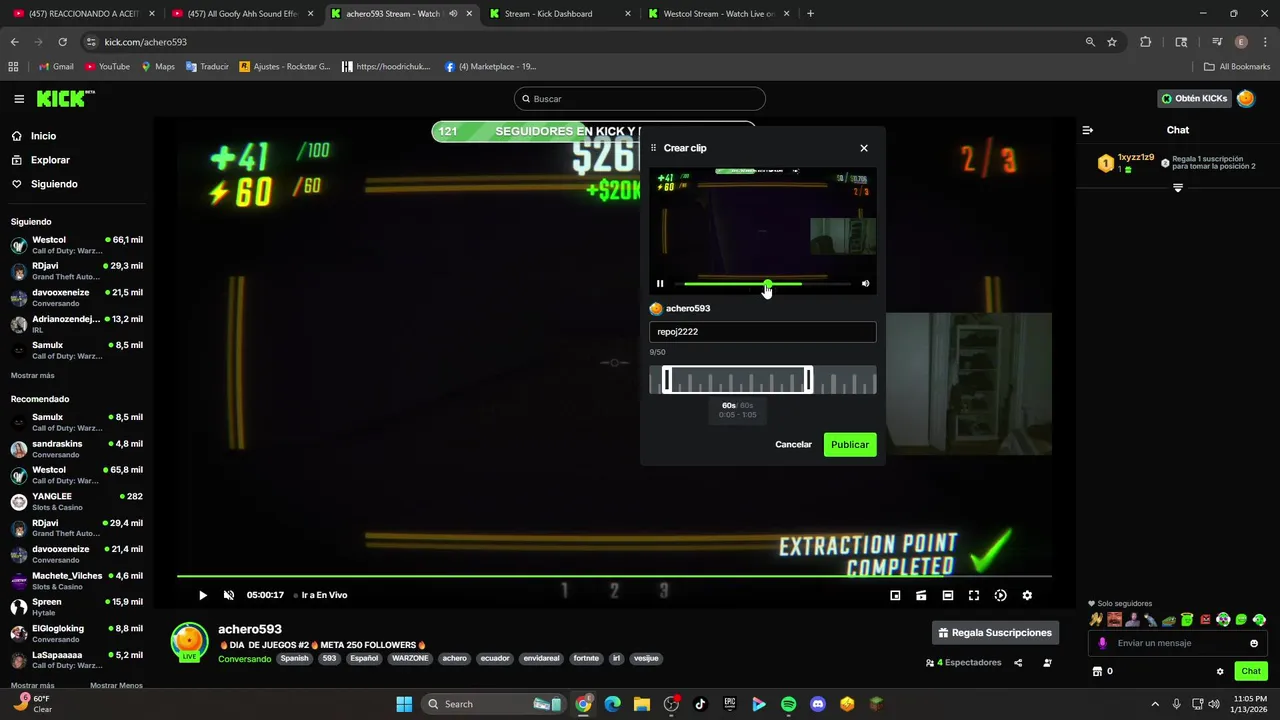Cancel clip creation with Cancelar
The width and height of the screenshot is (1280, 720).
pos(793,444)
